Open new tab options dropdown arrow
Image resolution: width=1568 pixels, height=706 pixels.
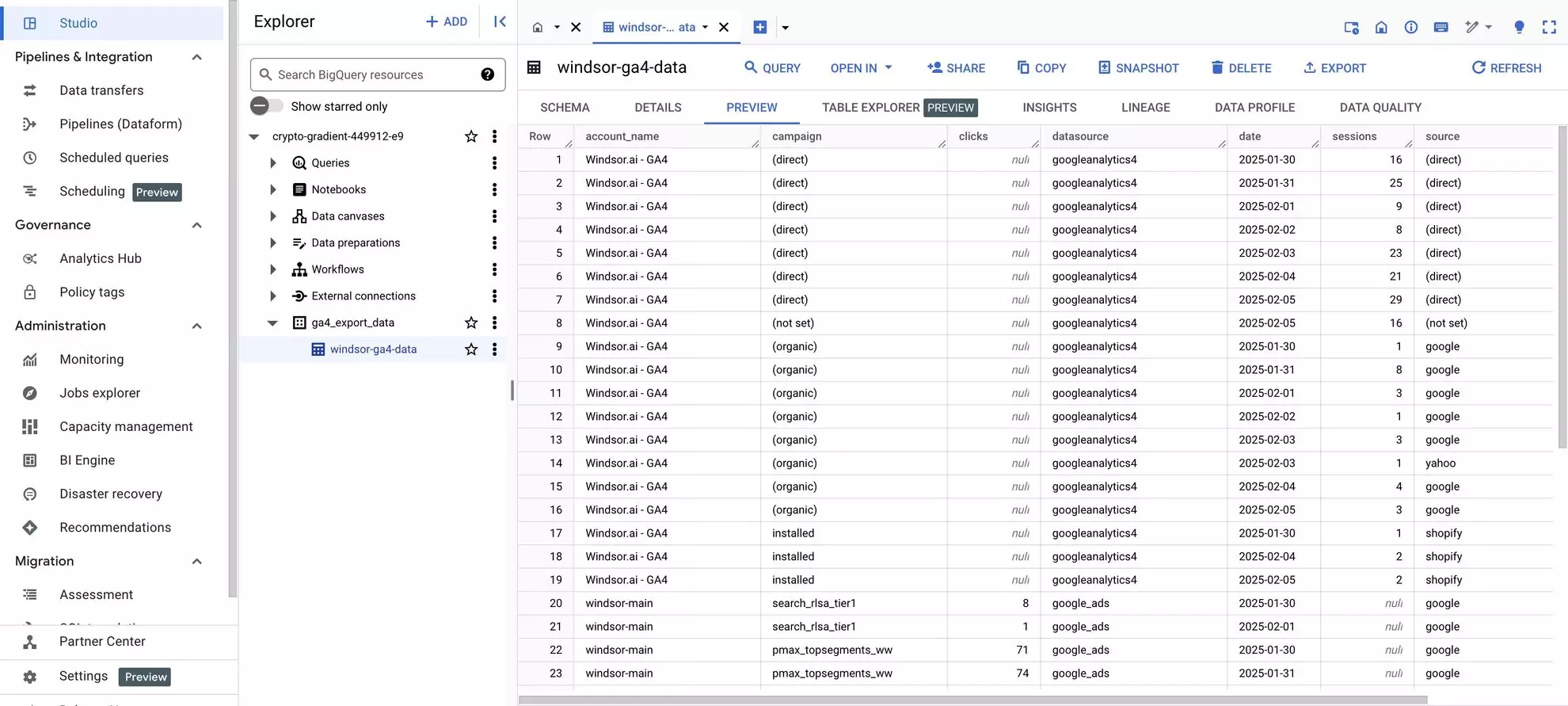pyautogui.click(x=785, y=27)
